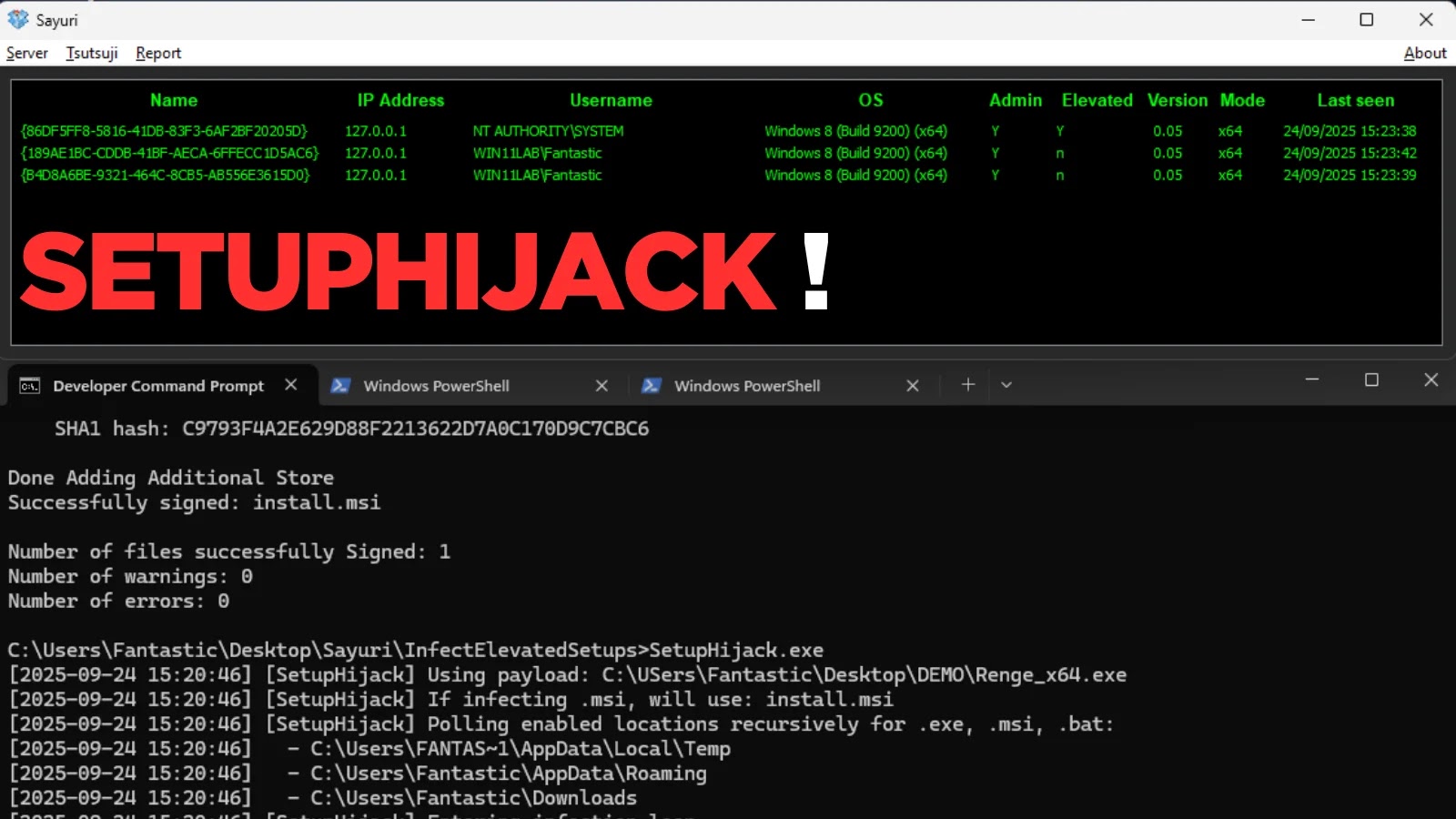Open the Tsutsuji menu

91,53
